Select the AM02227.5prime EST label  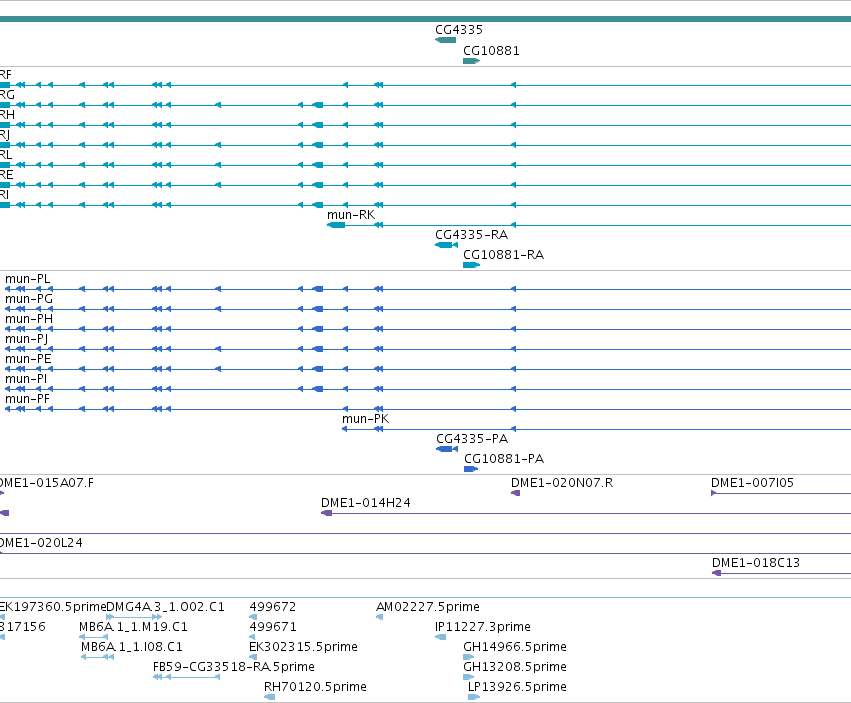point(428,607)
